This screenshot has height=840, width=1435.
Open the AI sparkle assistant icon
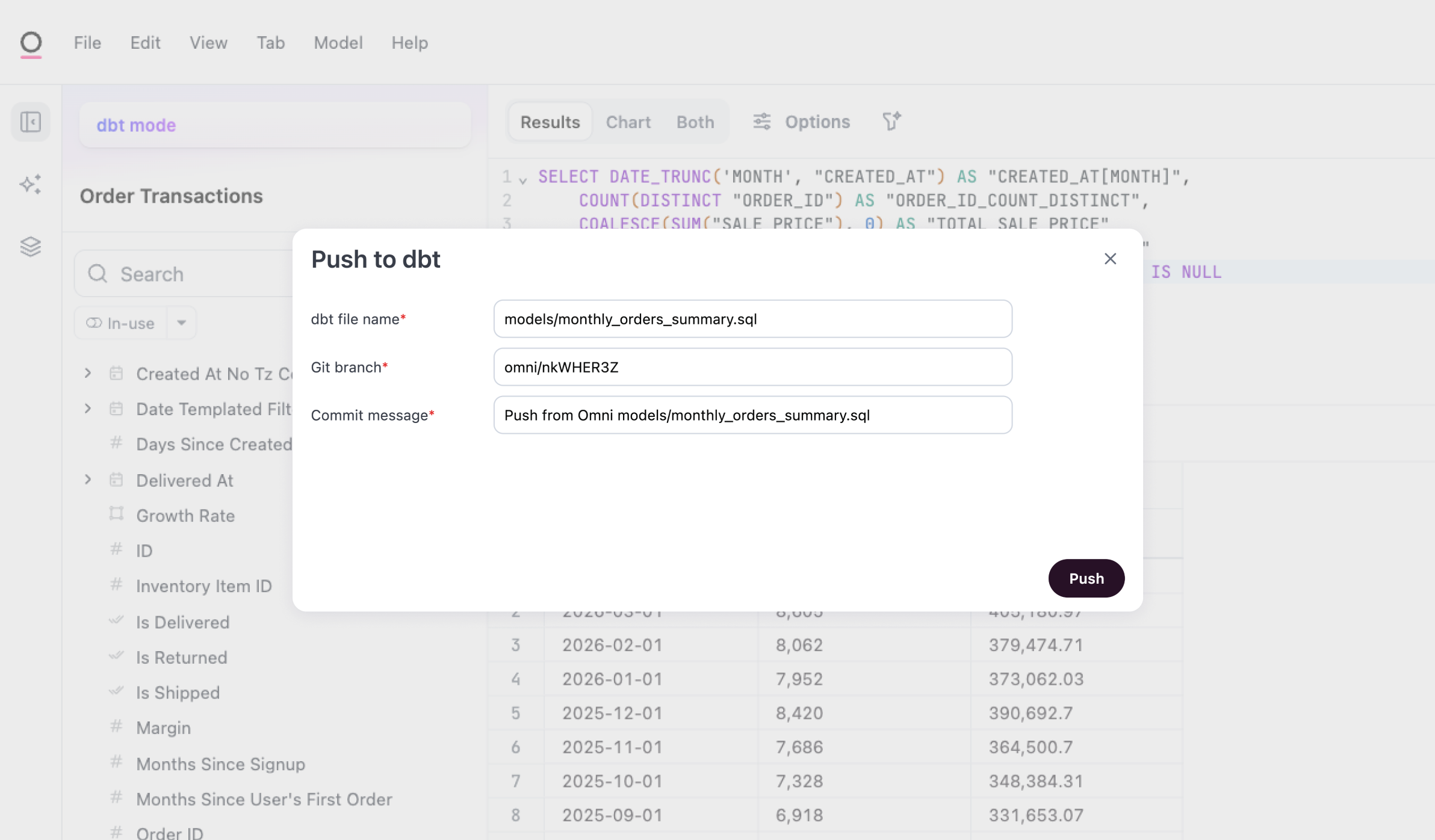31,184
